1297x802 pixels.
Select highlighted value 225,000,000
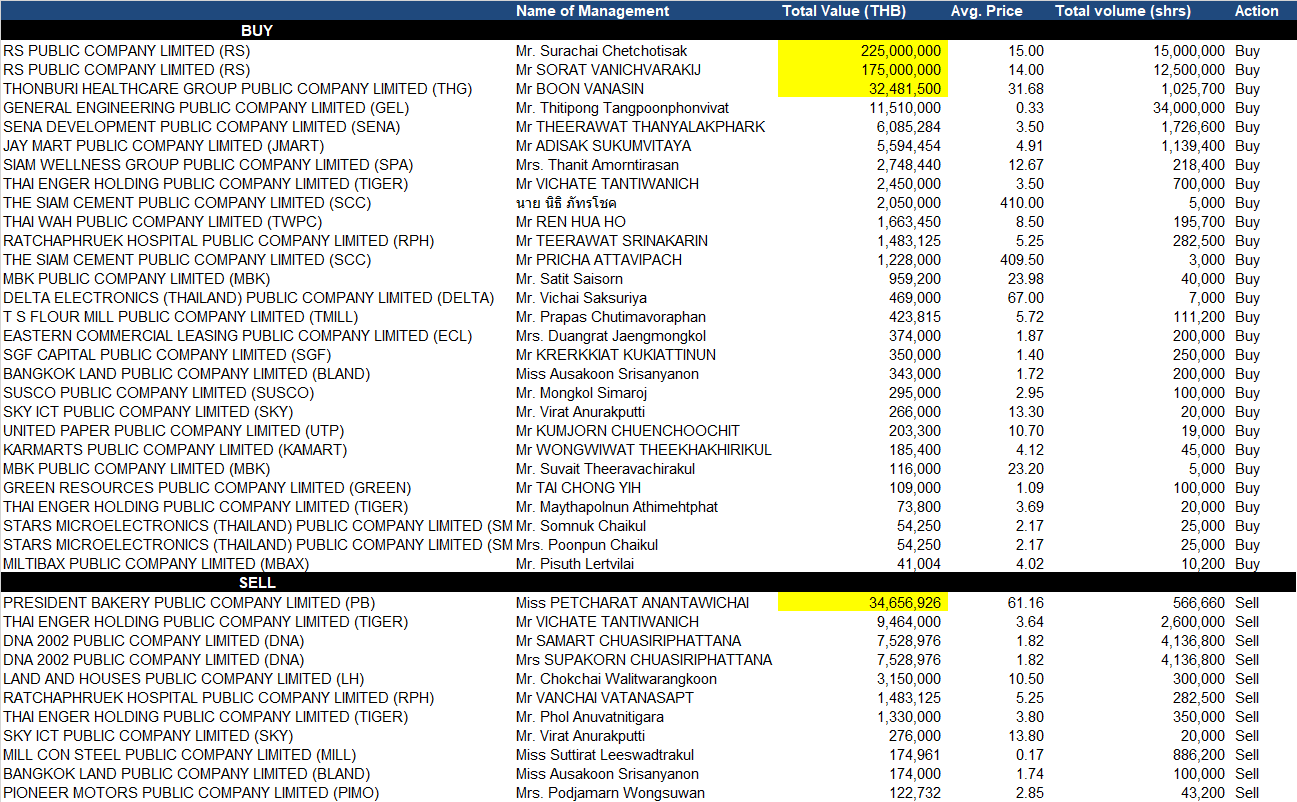(863, 50)
